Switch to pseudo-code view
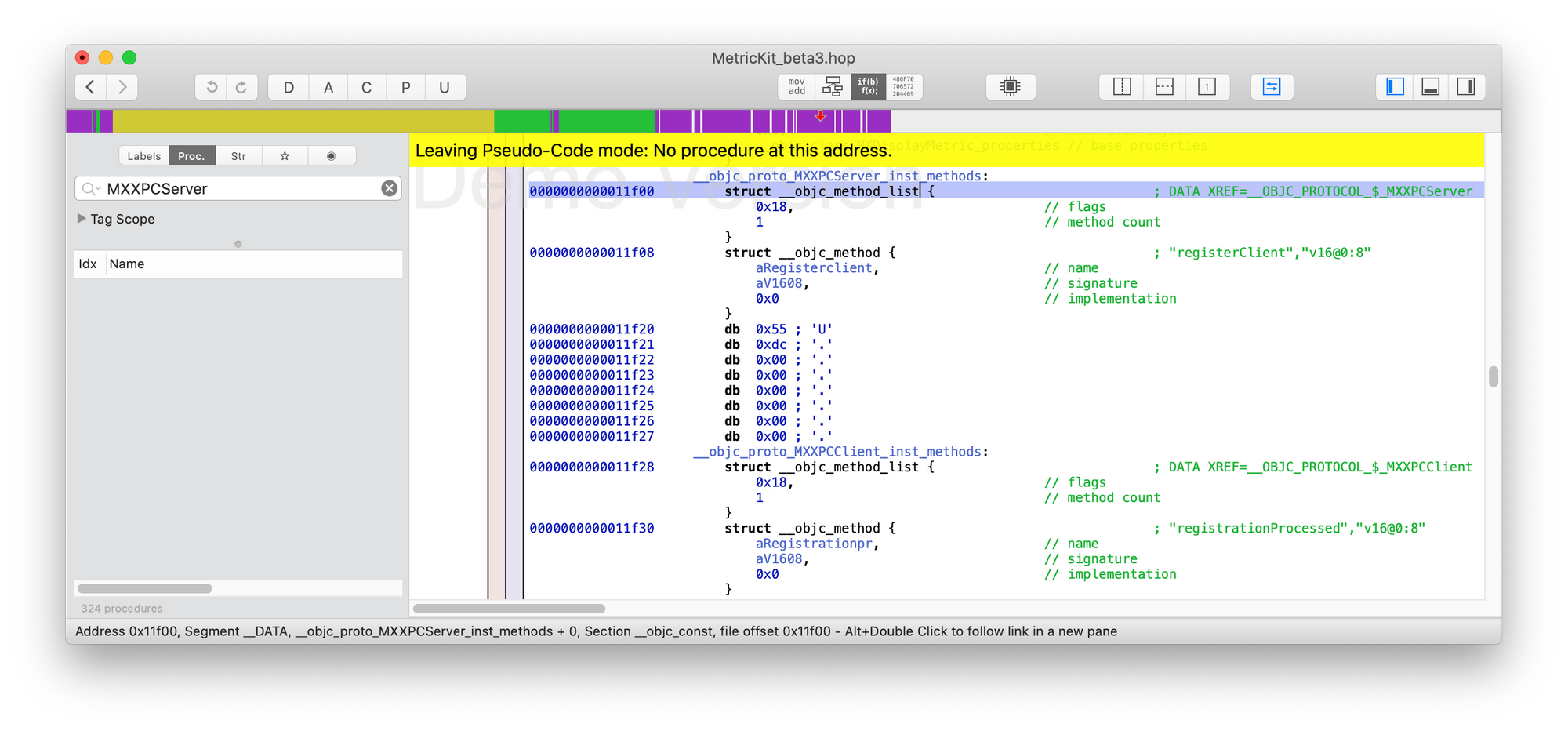The width and height of the screenshot is (1568, 731). pos(868,86)
